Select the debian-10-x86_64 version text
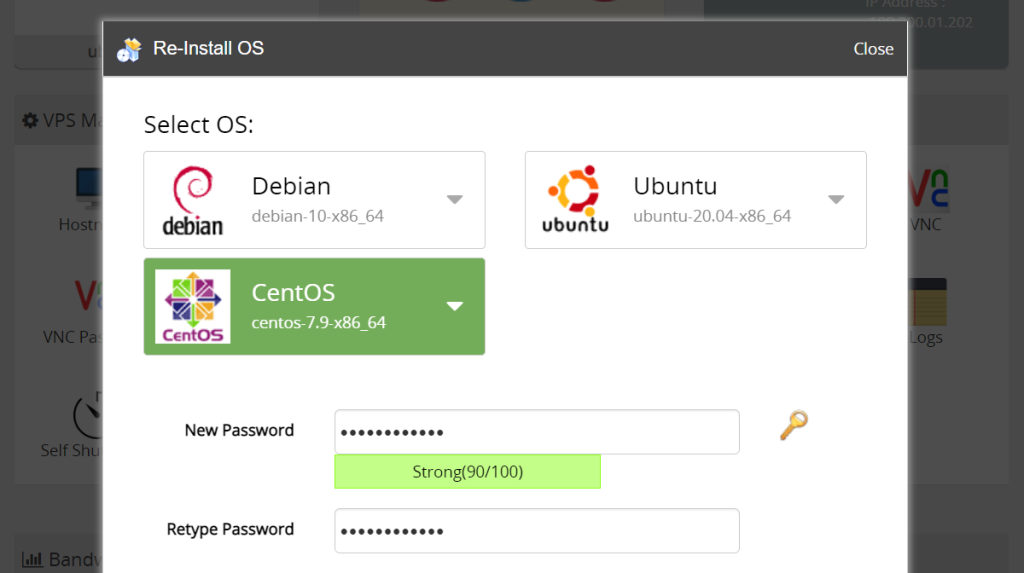The width and height of the screenshot is (1024, 573). 317,216
